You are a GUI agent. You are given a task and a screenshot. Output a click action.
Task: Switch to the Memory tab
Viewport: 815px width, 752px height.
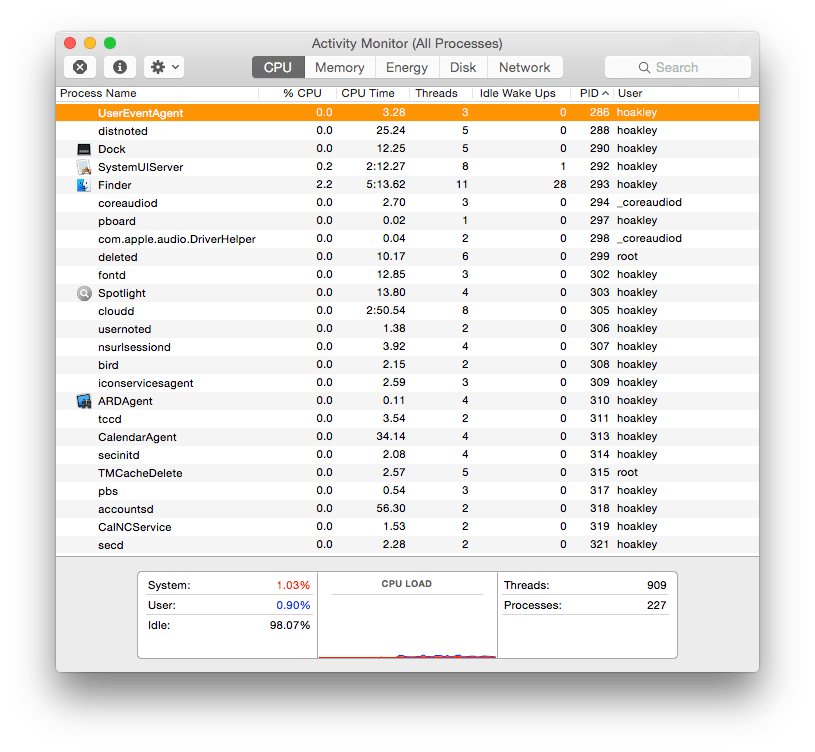pyautogui.click(x=339, y=67)
